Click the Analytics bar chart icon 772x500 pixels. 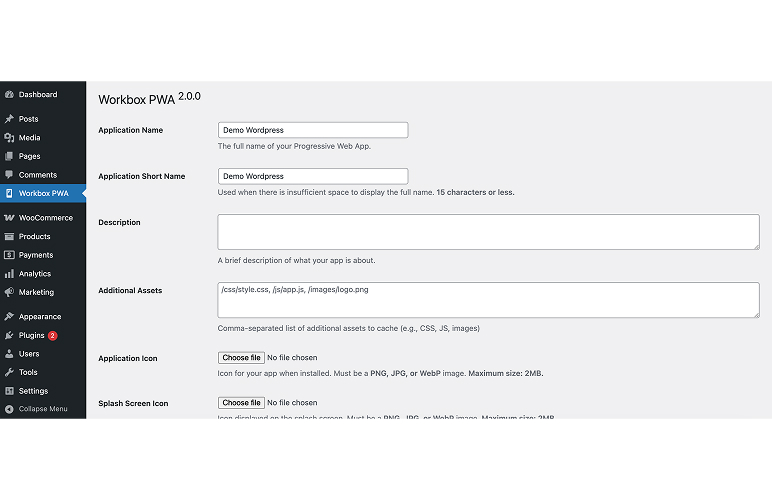9,274
